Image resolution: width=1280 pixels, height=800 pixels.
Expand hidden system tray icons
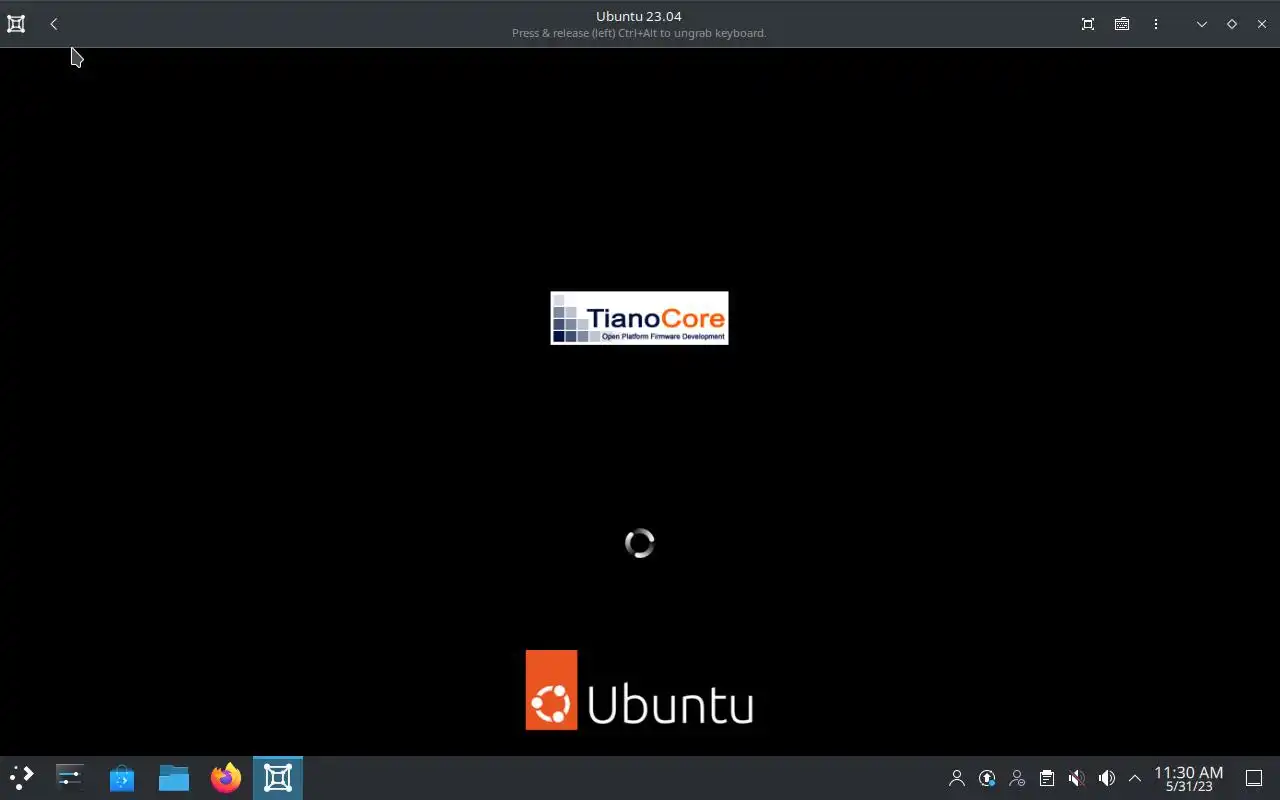1135,778
